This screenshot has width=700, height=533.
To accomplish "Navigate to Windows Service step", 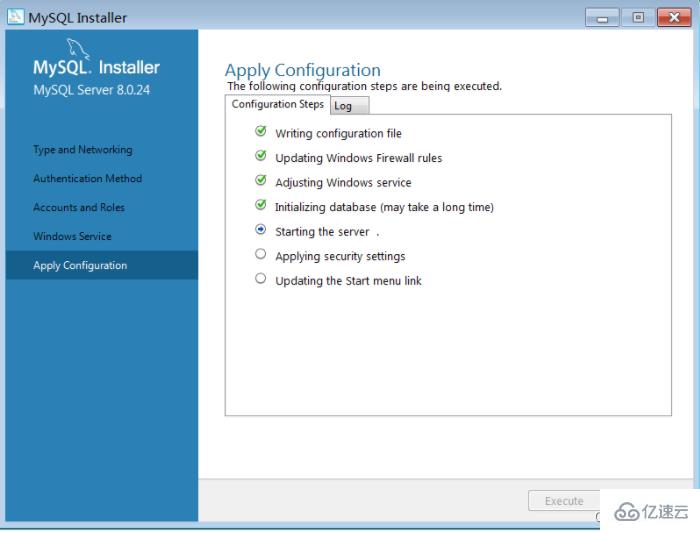I will [x=72, y=237].
